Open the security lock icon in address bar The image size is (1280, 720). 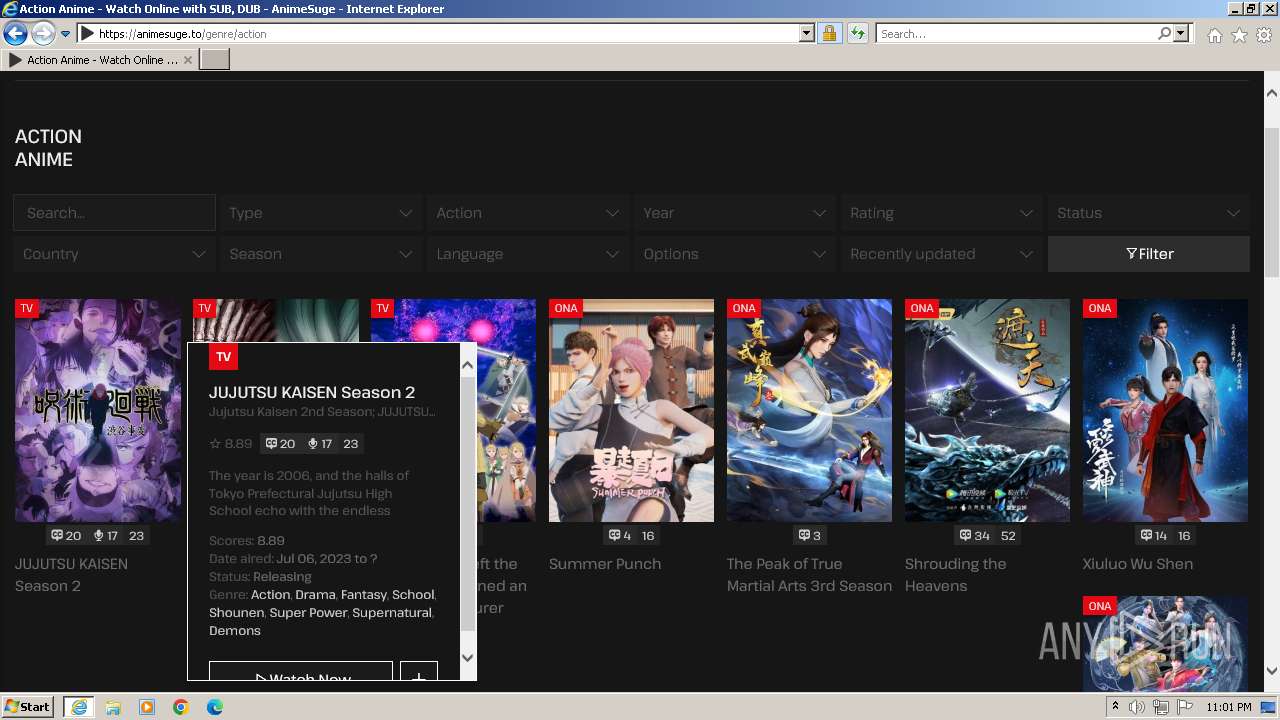829,34
